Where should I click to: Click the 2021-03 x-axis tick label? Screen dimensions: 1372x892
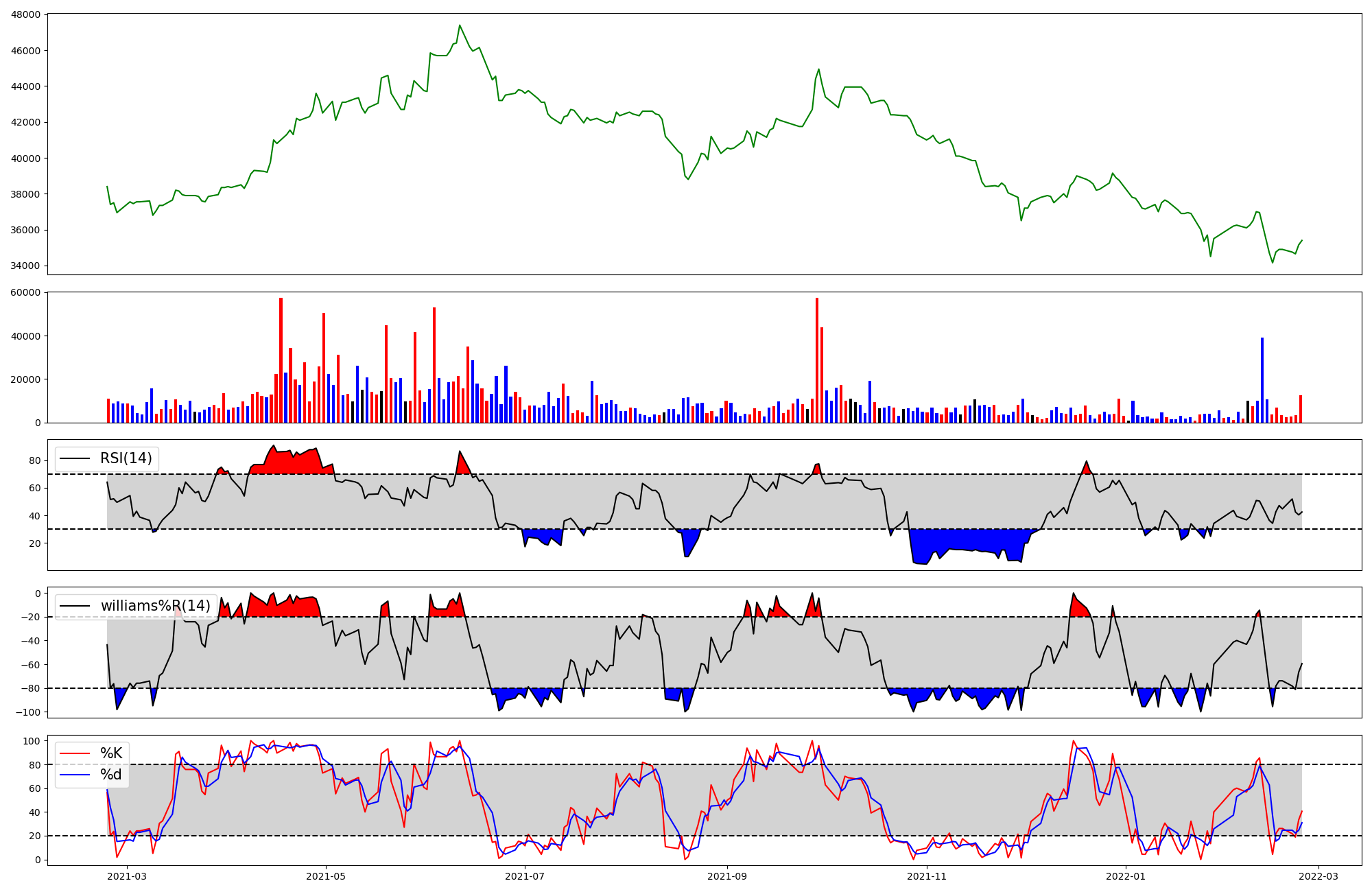(x=127, y=876)
